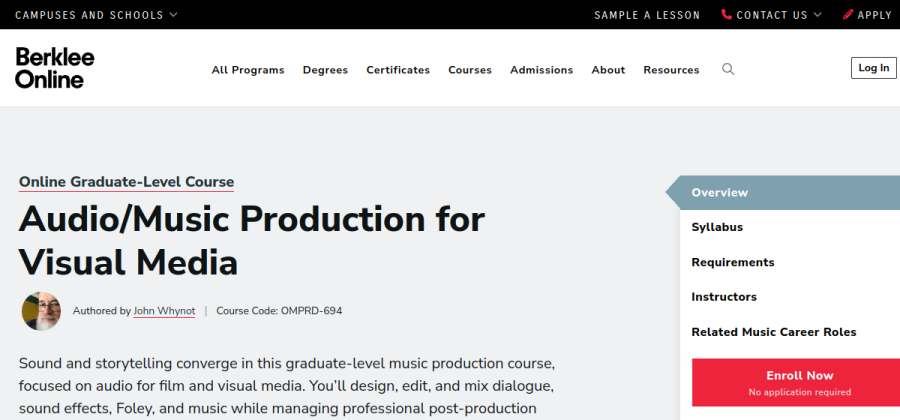Click the red phone icon

click(x=727, y=14)
